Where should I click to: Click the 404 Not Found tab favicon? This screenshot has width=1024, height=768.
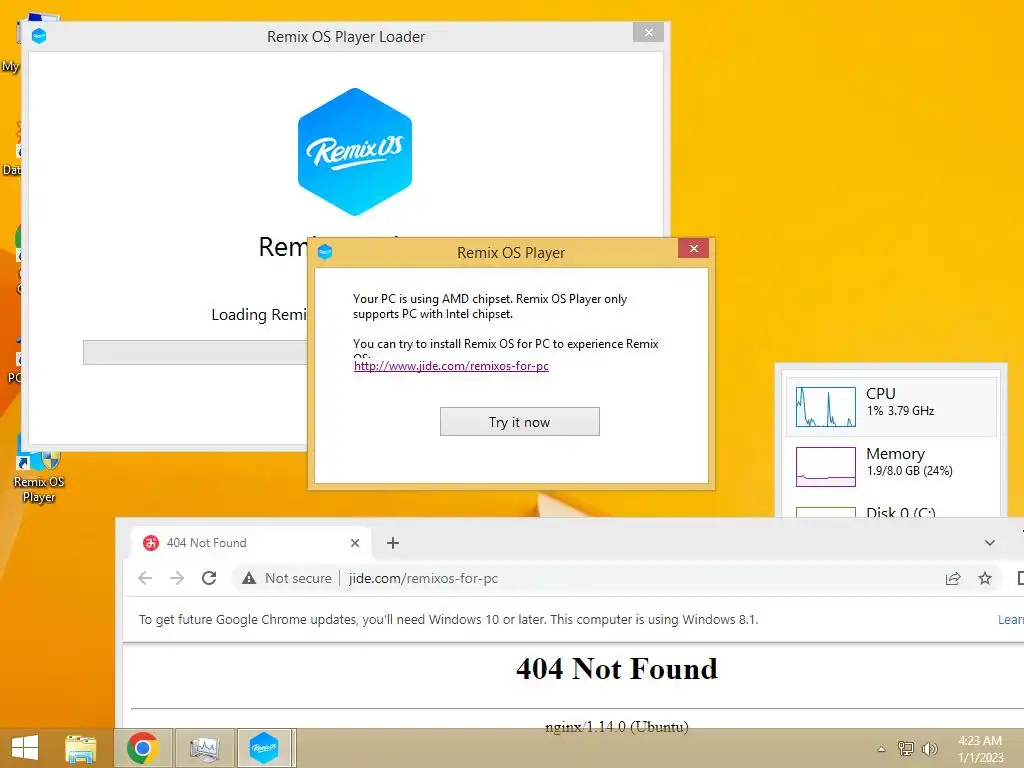151,543
